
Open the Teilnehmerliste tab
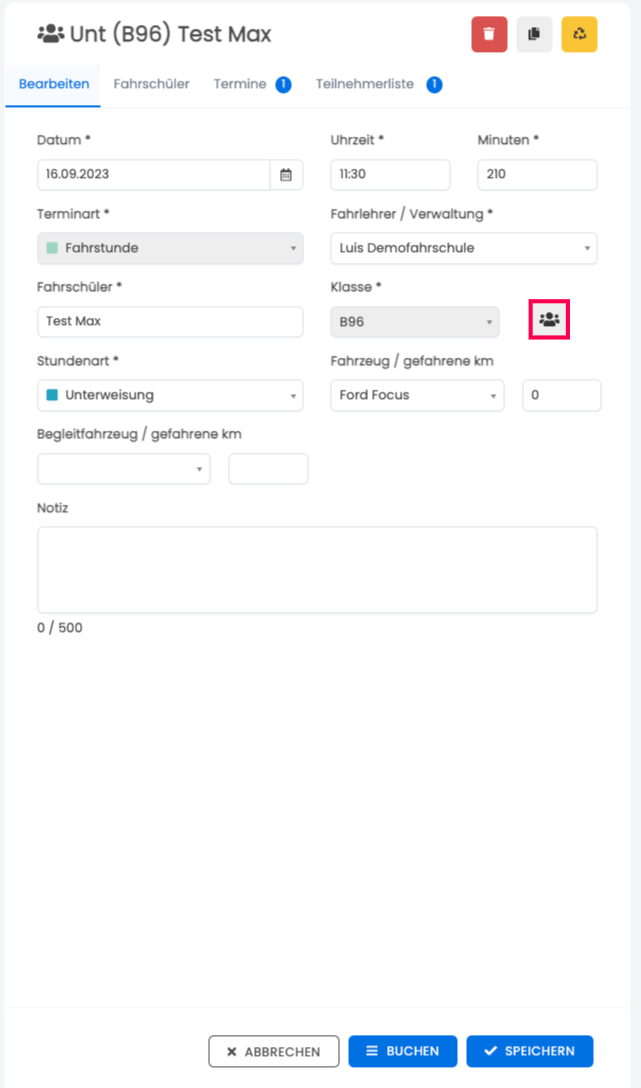click(365, 85)
